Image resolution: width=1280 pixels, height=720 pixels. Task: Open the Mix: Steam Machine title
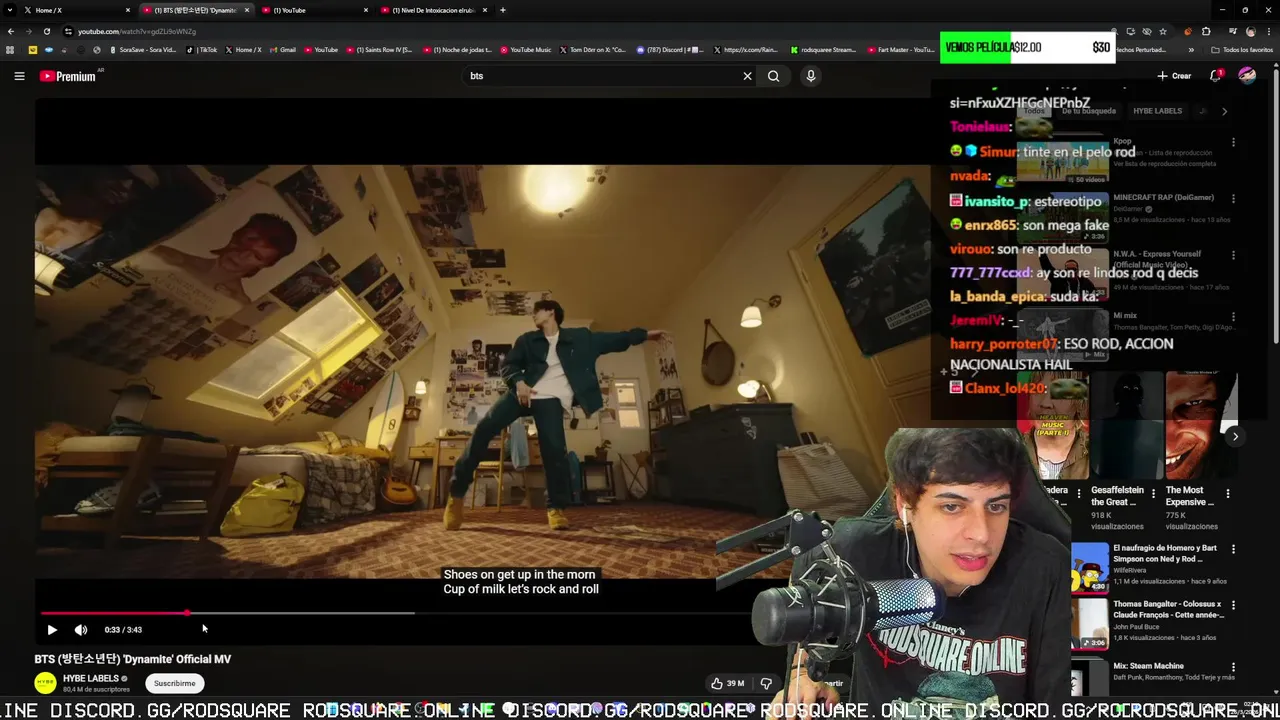pyautogui.click(x=1148, y=666)
